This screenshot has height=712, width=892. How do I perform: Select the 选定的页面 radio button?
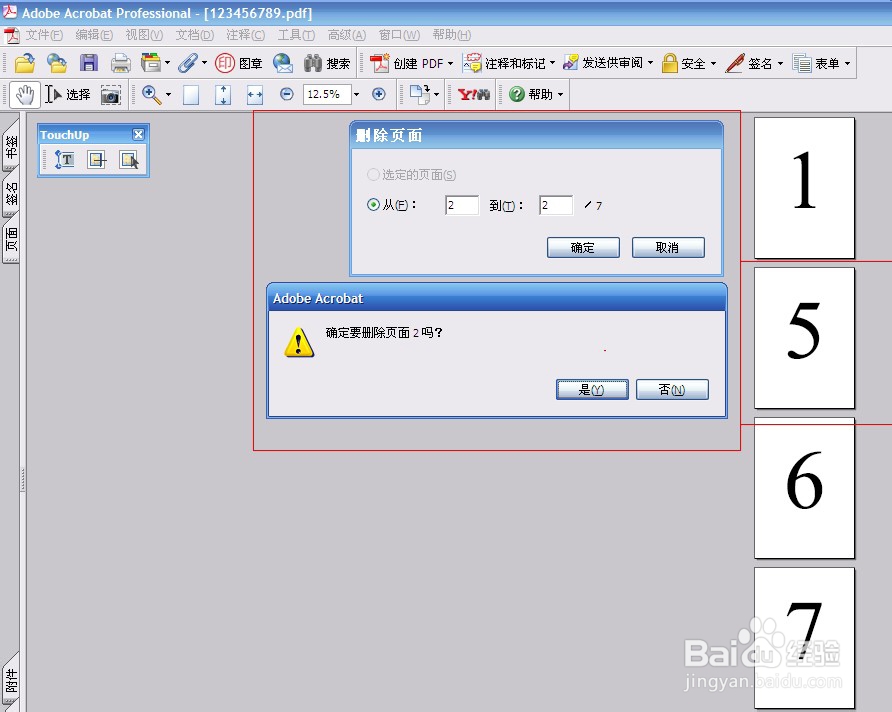(373, 175)
